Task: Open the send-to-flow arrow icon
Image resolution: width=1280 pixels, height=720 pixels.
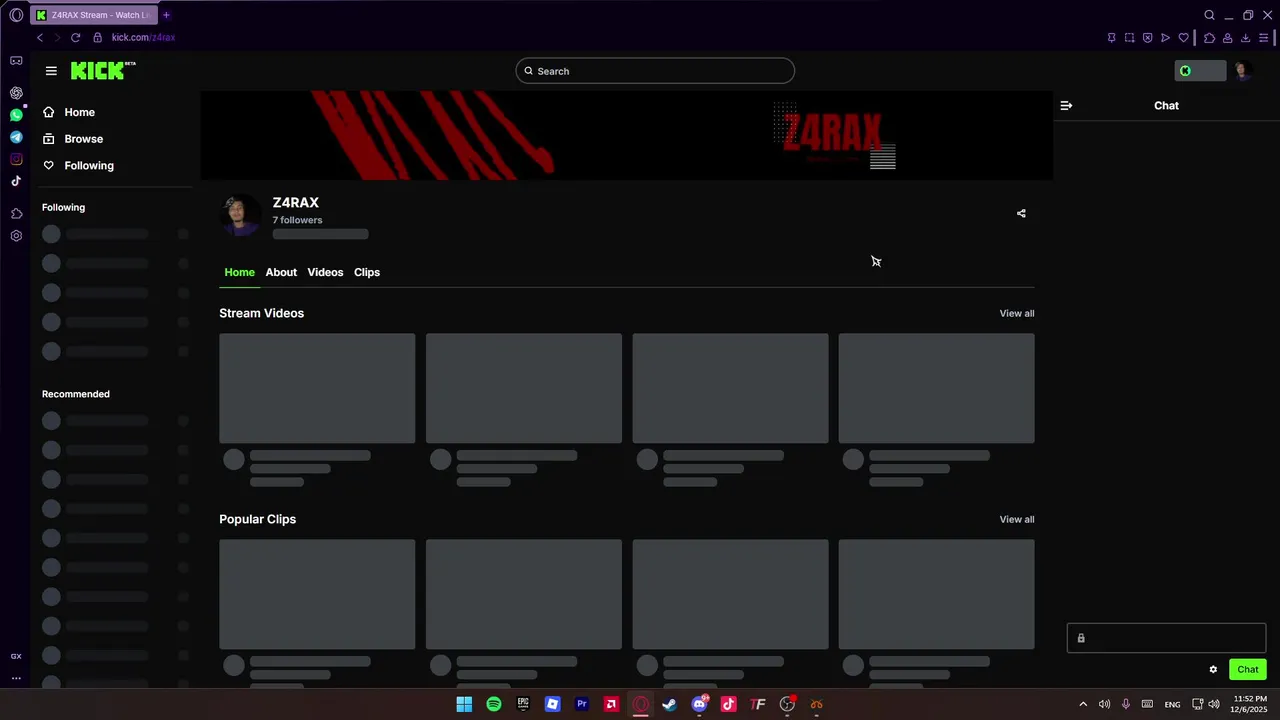Action: pyautogui.click(x=1165, y=38)
